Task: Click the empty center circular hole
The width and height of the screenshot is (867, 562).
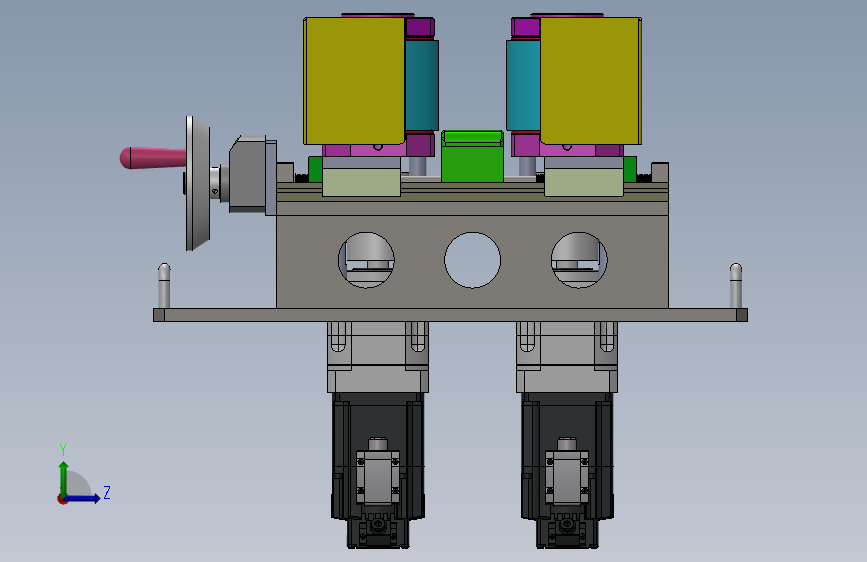Action: click(473, 260)
